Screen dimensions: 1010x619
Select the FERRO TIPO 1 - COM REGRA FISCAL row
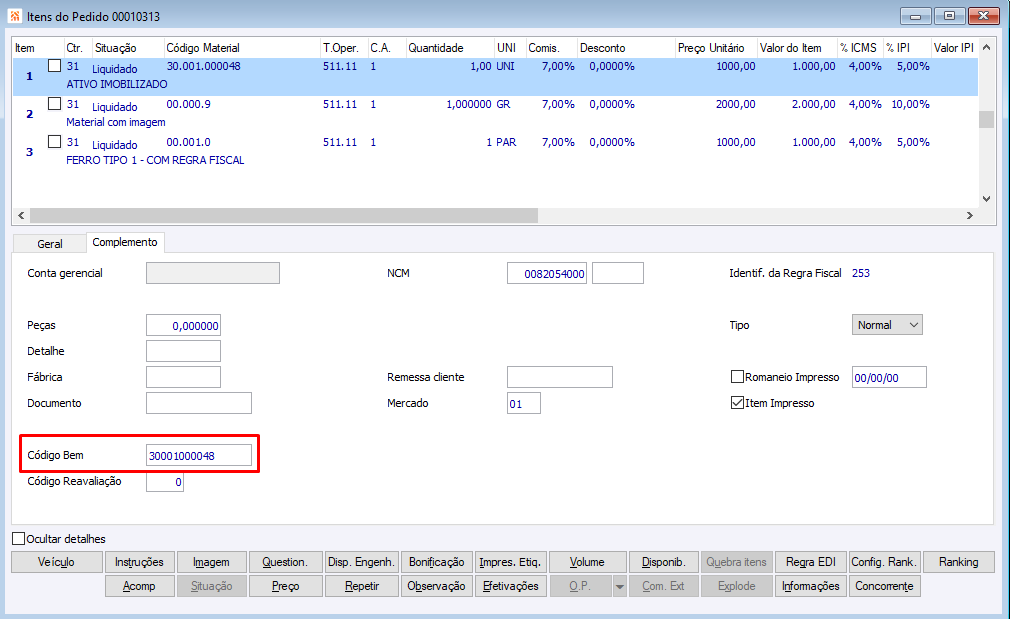(x=155, y=160)
